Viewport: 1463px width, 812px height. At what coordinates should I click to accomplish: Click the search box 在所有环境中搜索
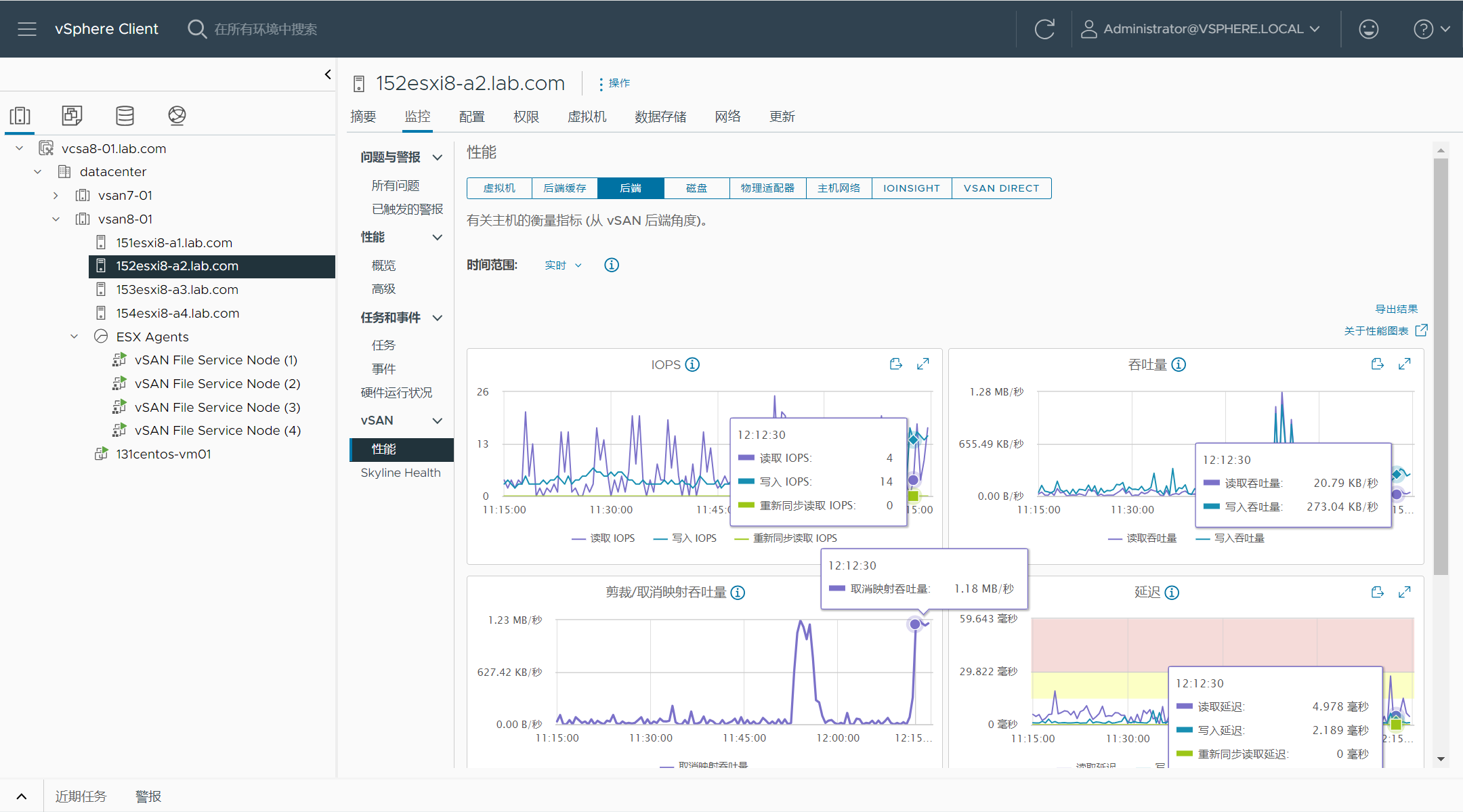[x=266, y=29]
